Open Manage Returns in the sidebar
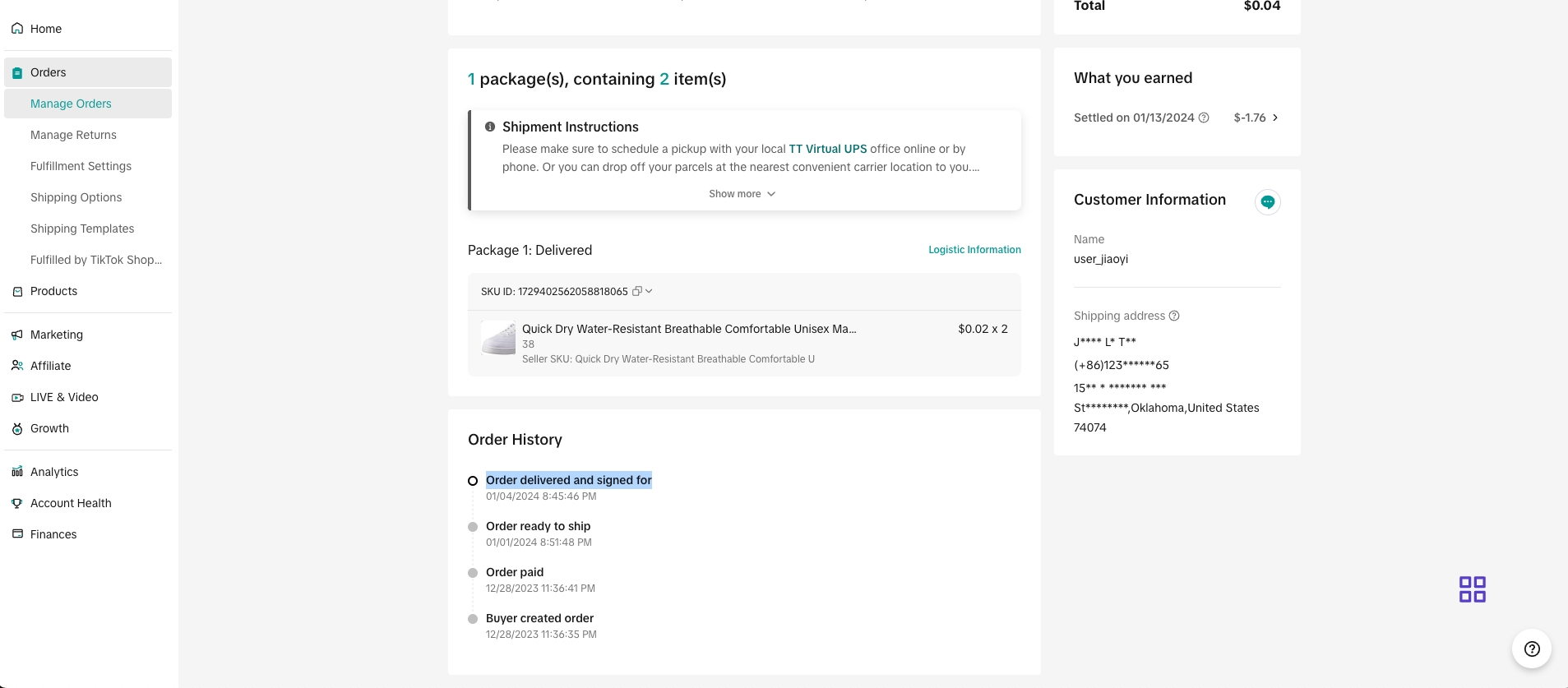This screenshot has width=1568, height=688. 73,135
